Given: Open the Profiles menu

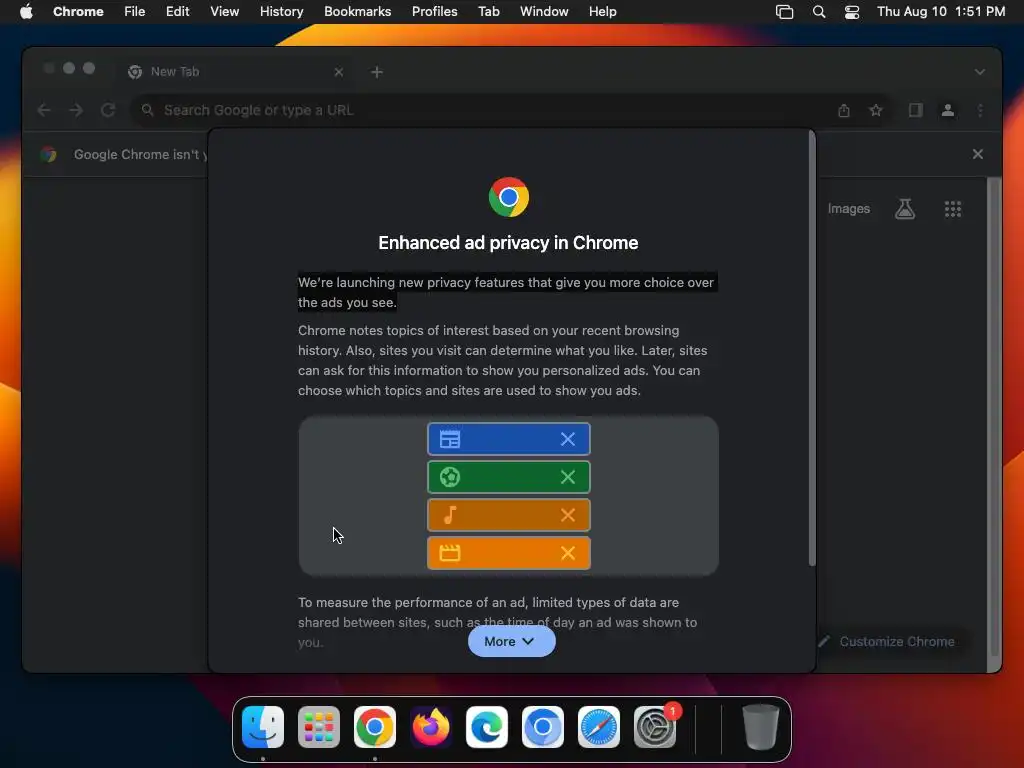Looking at the screenshot, I should (434, 11).
